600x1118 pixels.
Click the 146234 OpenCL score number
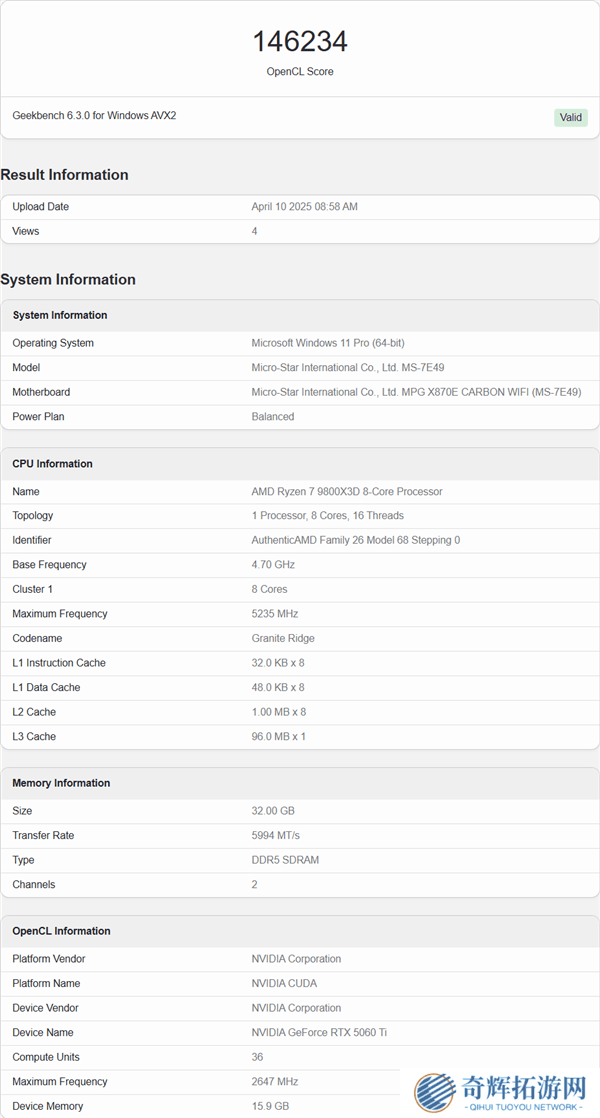click(x=300, y=41)
